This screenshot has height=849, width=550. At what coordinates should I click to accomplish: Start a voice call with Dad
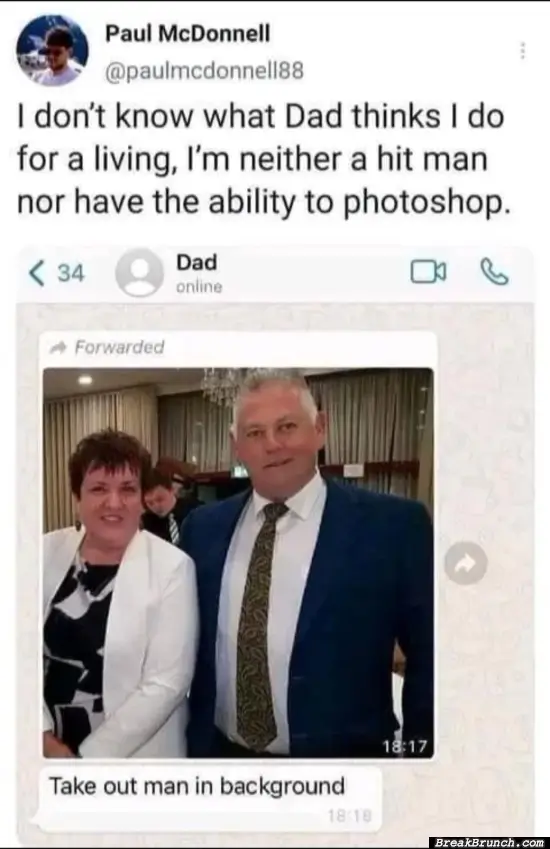495,272
